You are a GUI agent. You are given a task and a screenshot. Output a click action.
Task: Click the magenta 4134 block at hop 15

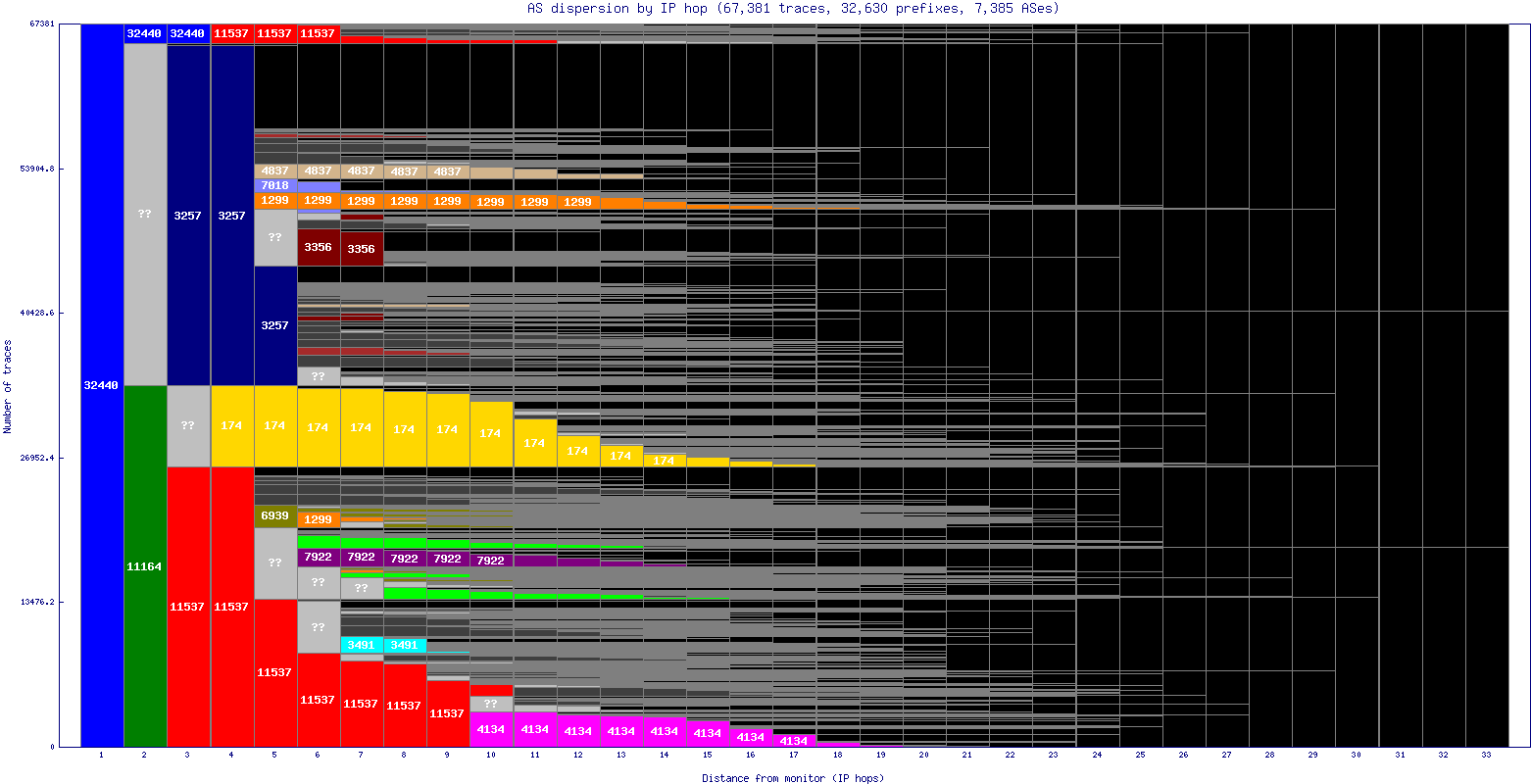[x=708, y=733]
